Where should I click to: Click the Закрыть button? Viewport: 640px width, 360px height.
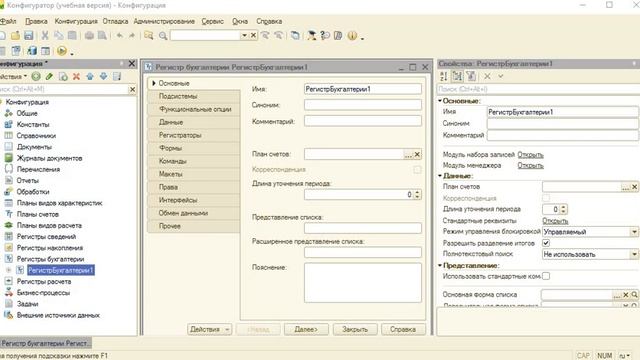coord(355,329)
